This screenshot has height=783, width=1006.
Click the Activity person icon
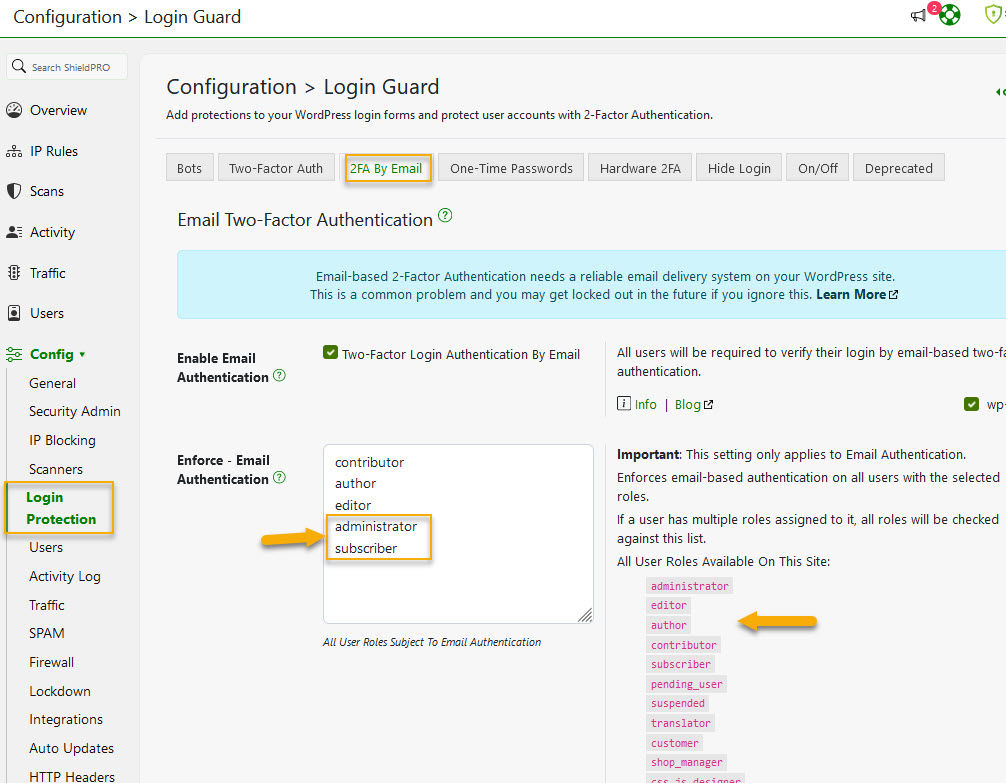tap(14, 232)
